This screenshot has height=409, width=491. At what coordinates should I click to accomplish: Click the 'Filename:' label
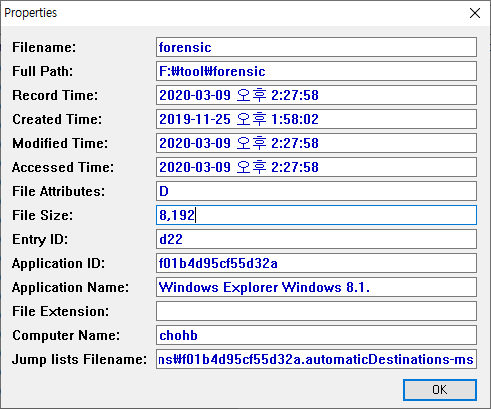44,47
